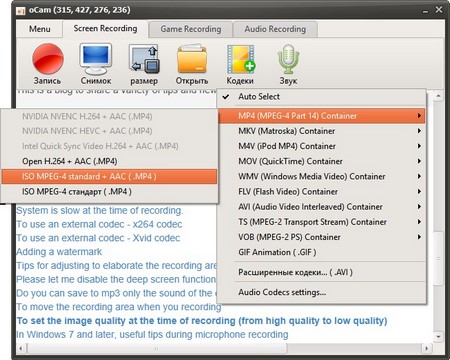Open bold link 'To set the image quality at the time of recording'

click(x=202, y=321)
